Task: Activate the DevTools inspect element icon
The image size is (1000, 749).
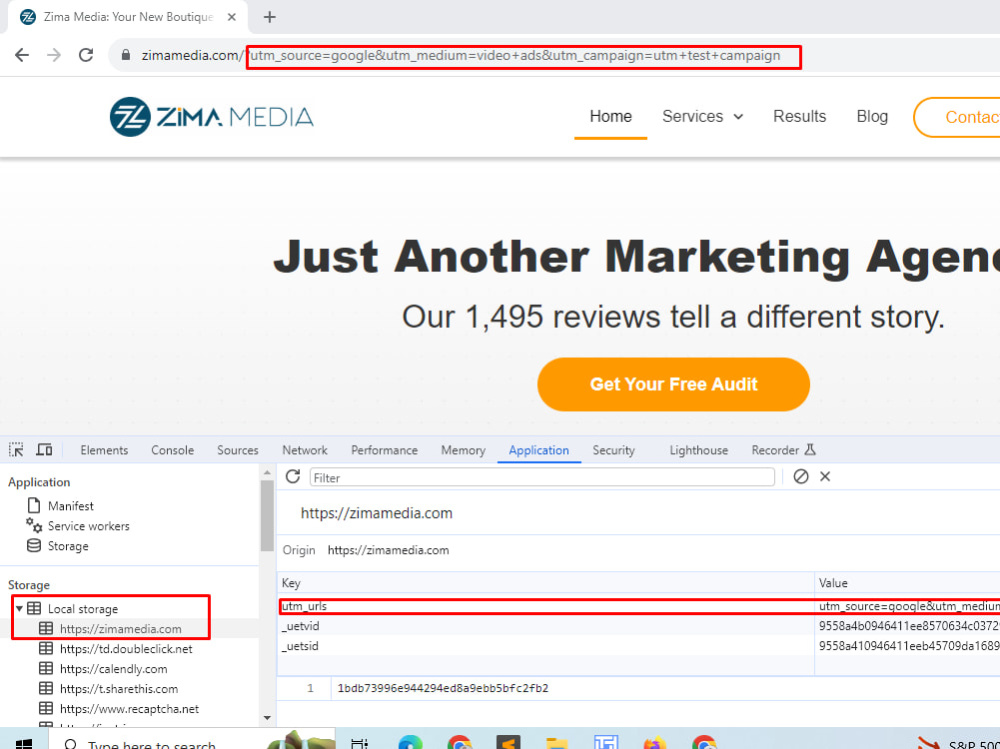Action: click(16, 450)
